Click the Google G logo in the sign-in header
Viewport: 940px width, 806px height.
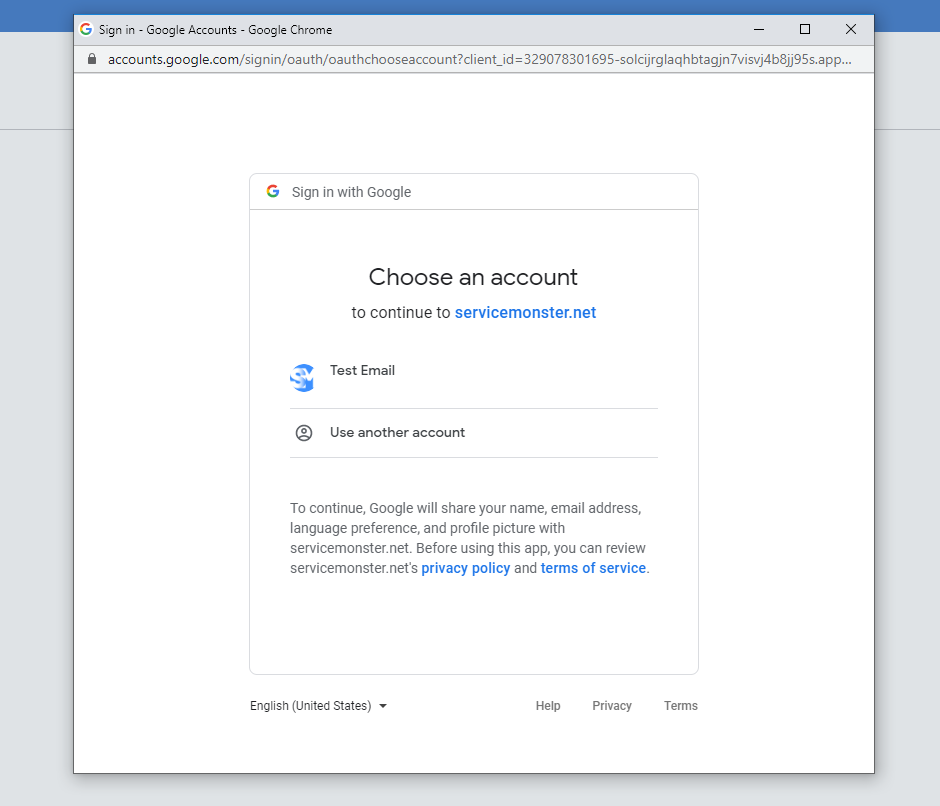pyautogui.click(x=273, y=191)
